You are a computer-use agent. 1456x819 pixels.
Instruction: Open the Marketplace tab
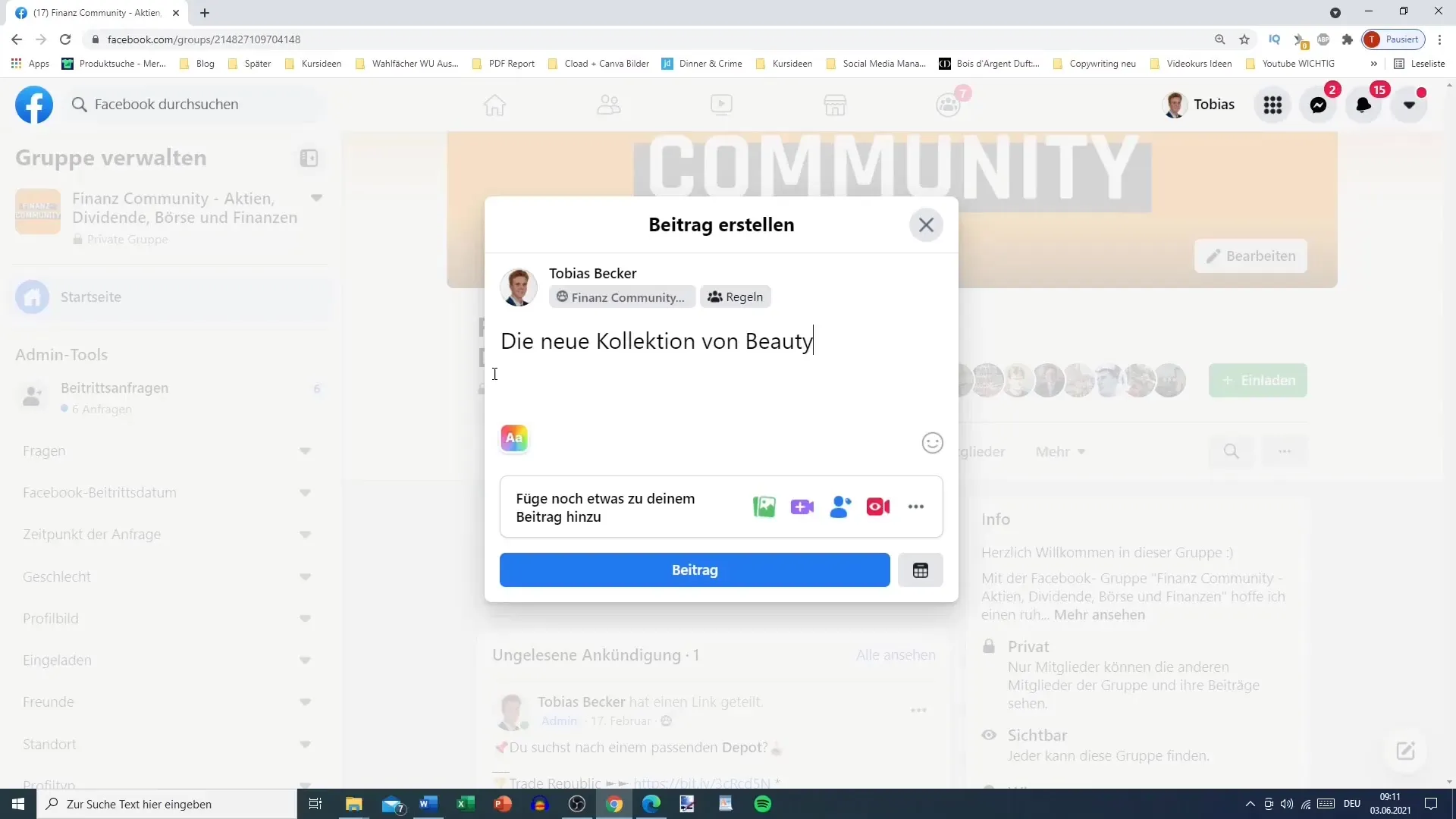pyautogui.click(x=835, y=105)
